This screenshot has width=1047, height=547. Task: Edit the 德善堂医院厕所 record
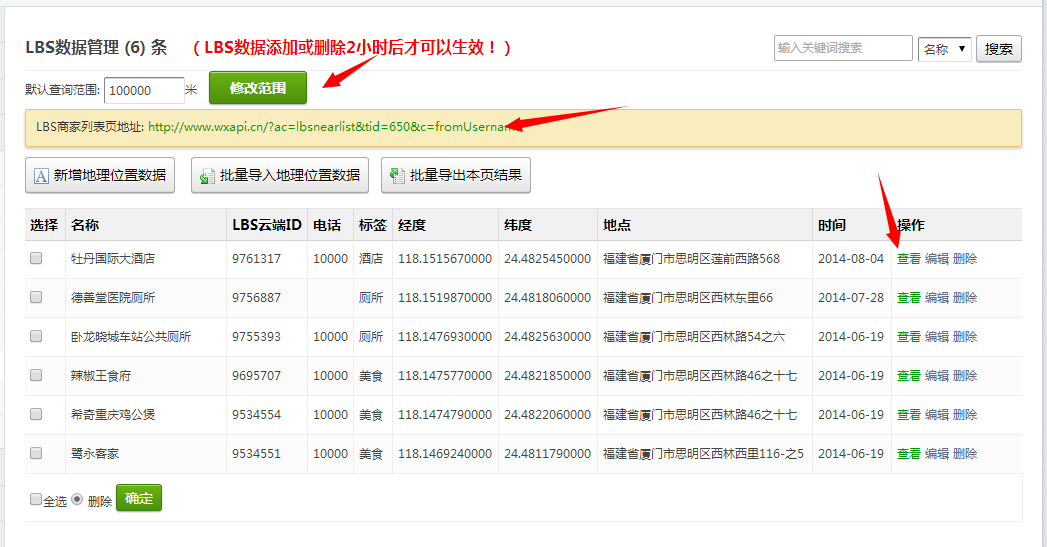click(x=936, y=297)
